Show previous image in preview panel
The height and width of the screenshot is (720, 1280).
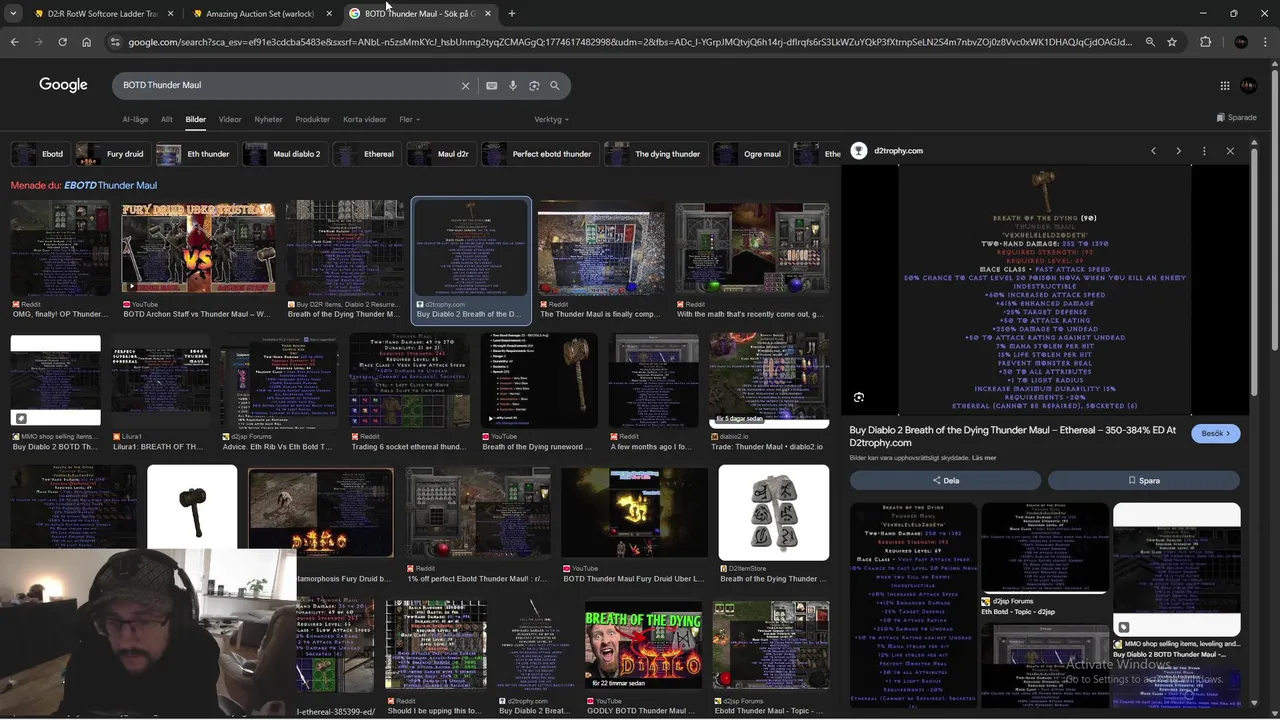(1153, 151)
